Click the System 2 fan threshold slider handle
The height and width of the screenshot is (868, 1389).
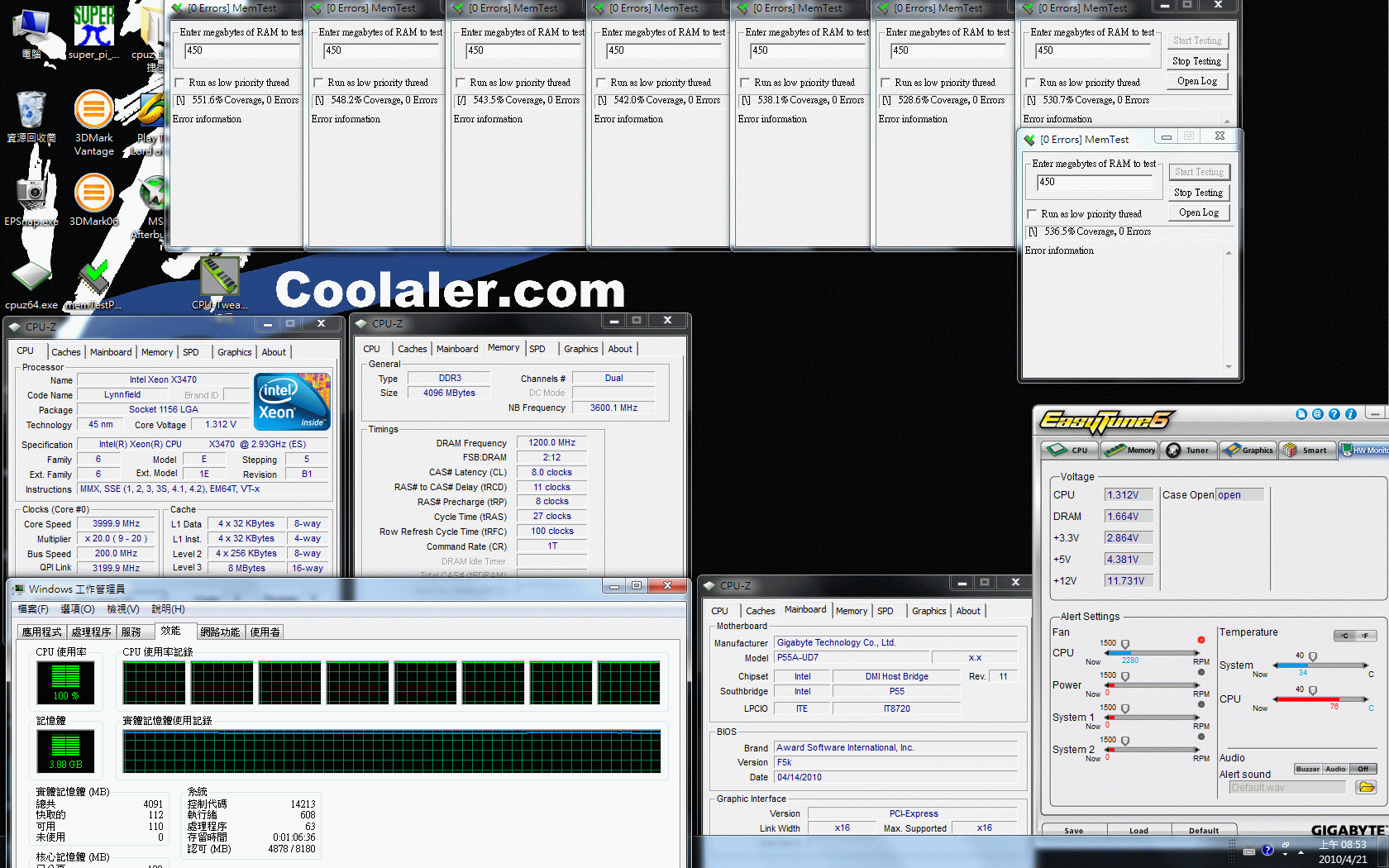click(x=1125, y=742)
